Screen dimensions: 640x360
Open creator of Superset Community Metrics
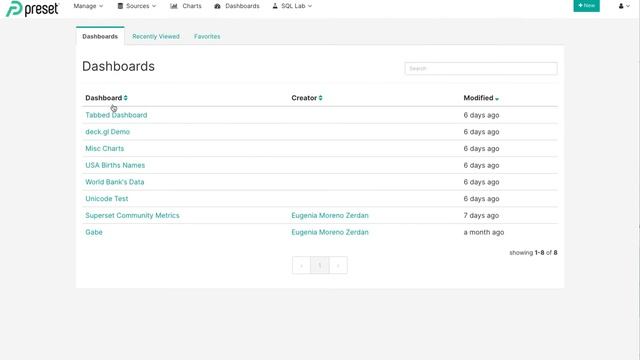point(330,216)
